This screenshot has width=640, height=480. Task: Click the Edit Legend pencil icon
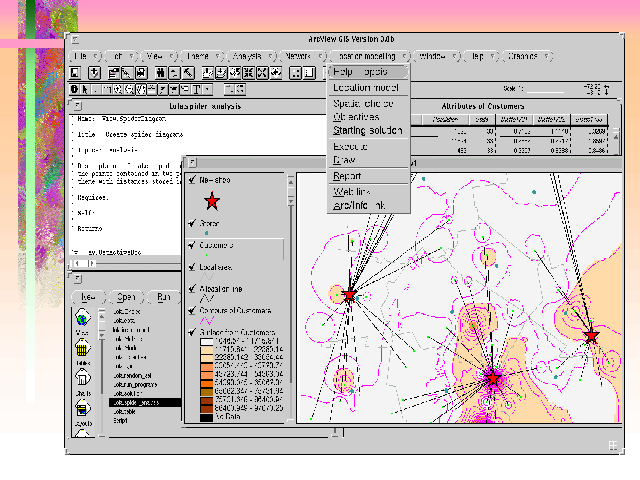(127, 73)
